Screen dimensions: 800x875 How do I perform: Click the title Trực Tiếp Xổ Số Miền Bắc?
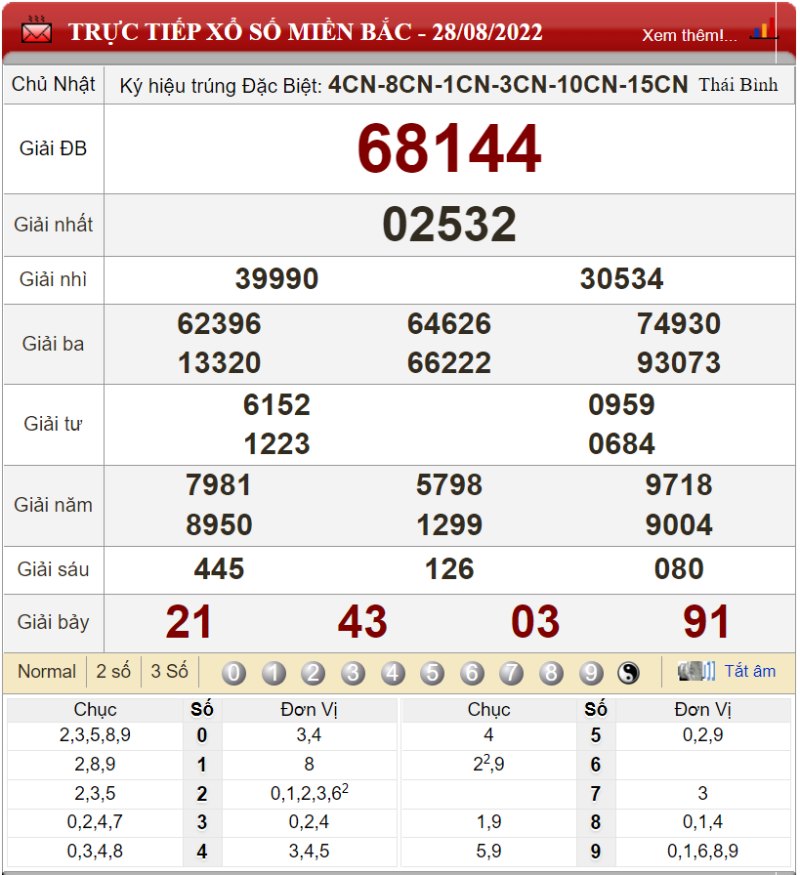[305, 32]
